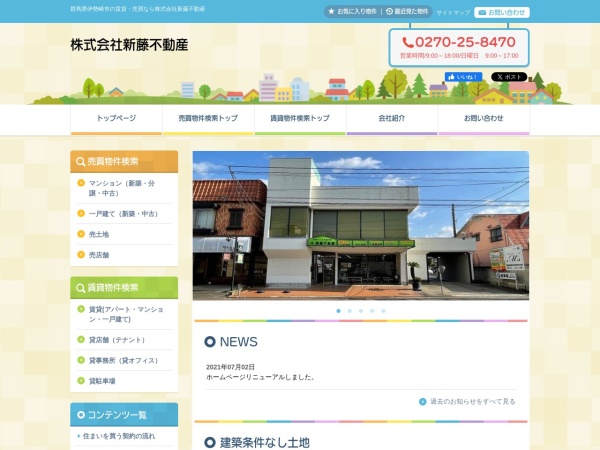Open the お気に入り物件 favorites link
600x450 pixels.
[352, 11]
